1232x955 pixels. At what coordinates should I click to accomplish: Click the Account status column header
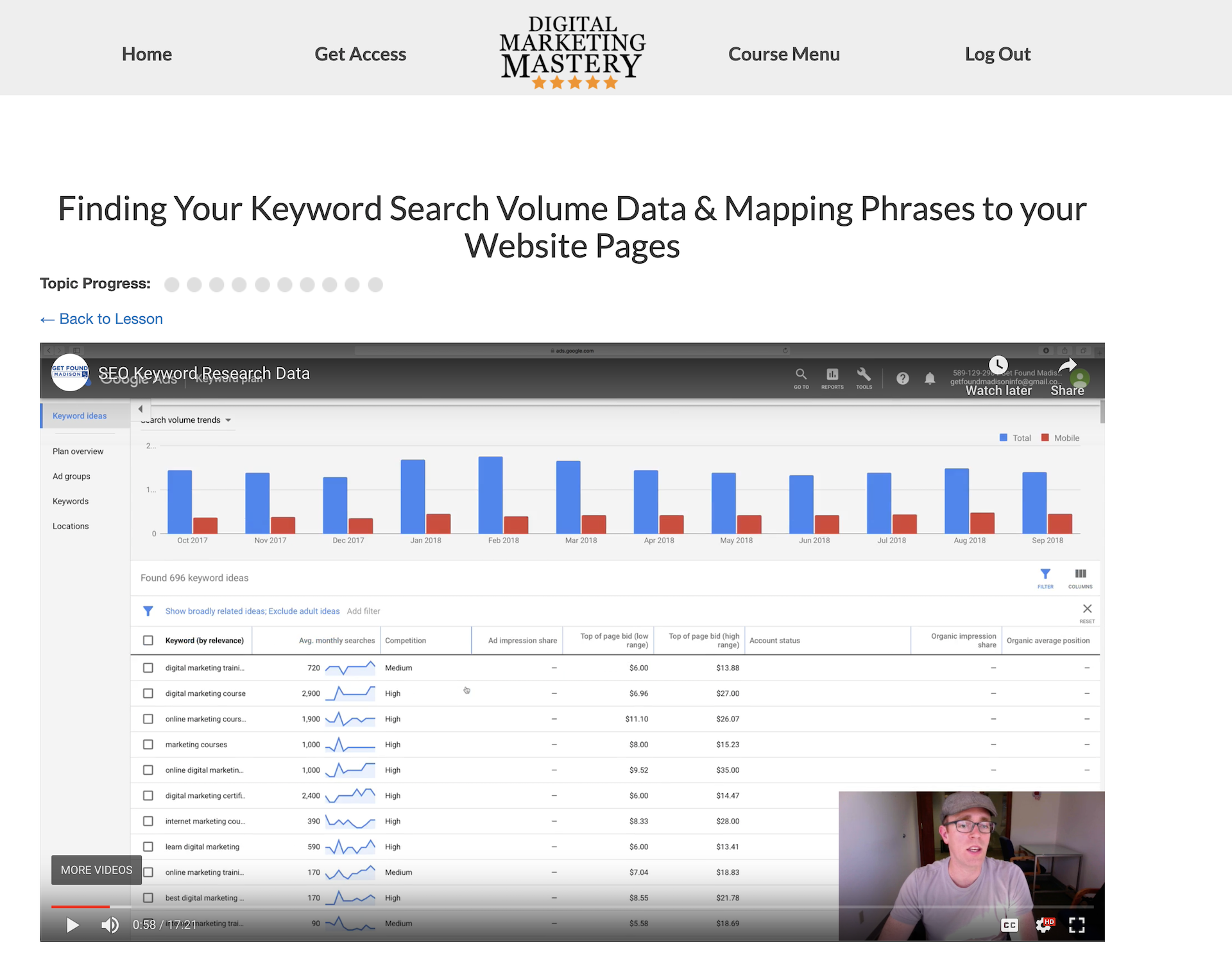[774, 641]
